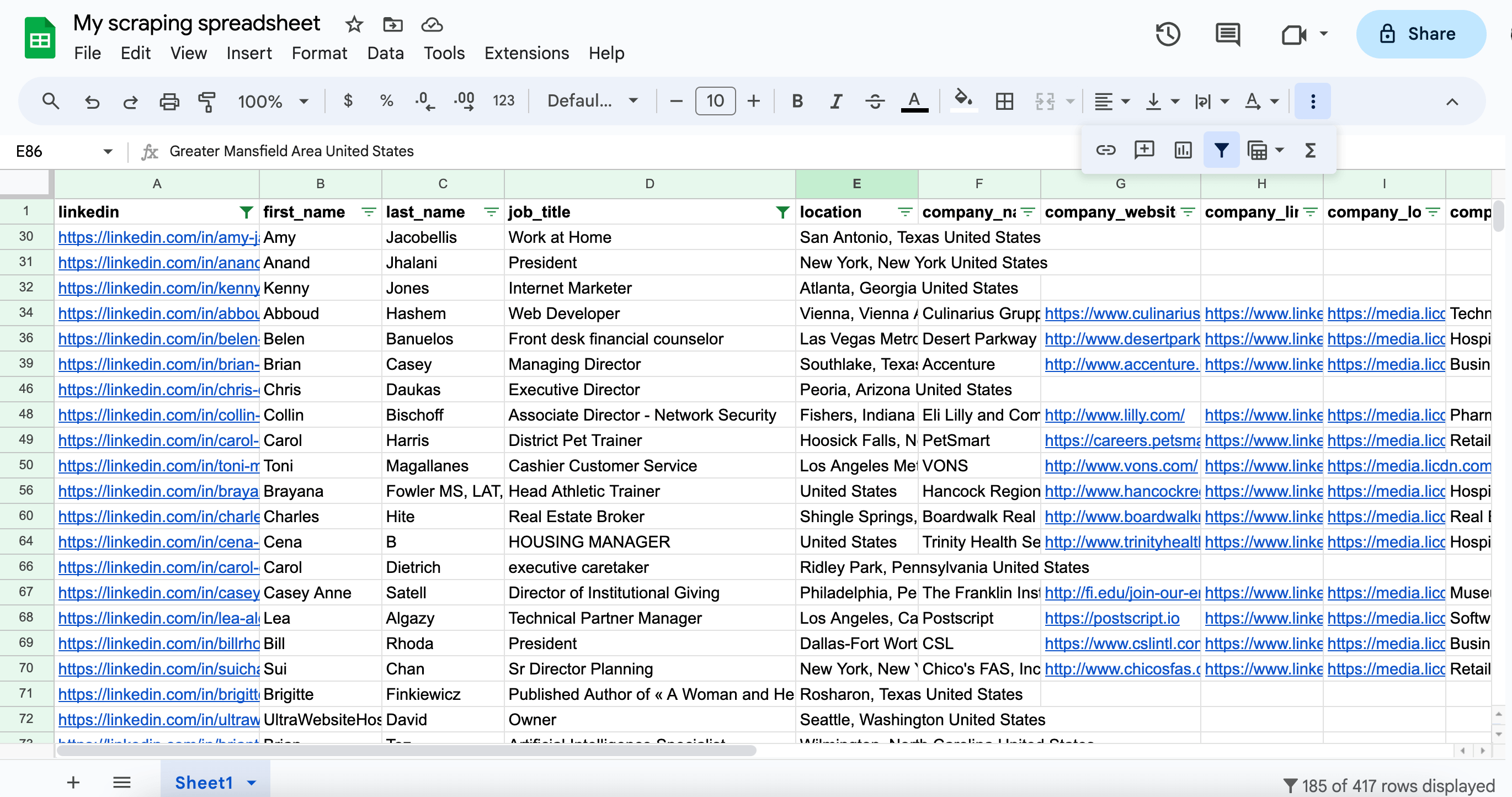Open the http://www.lilly.com/ link
Image resolution: width=1512 pixels, height=797 pixels.
point(1115,415)
